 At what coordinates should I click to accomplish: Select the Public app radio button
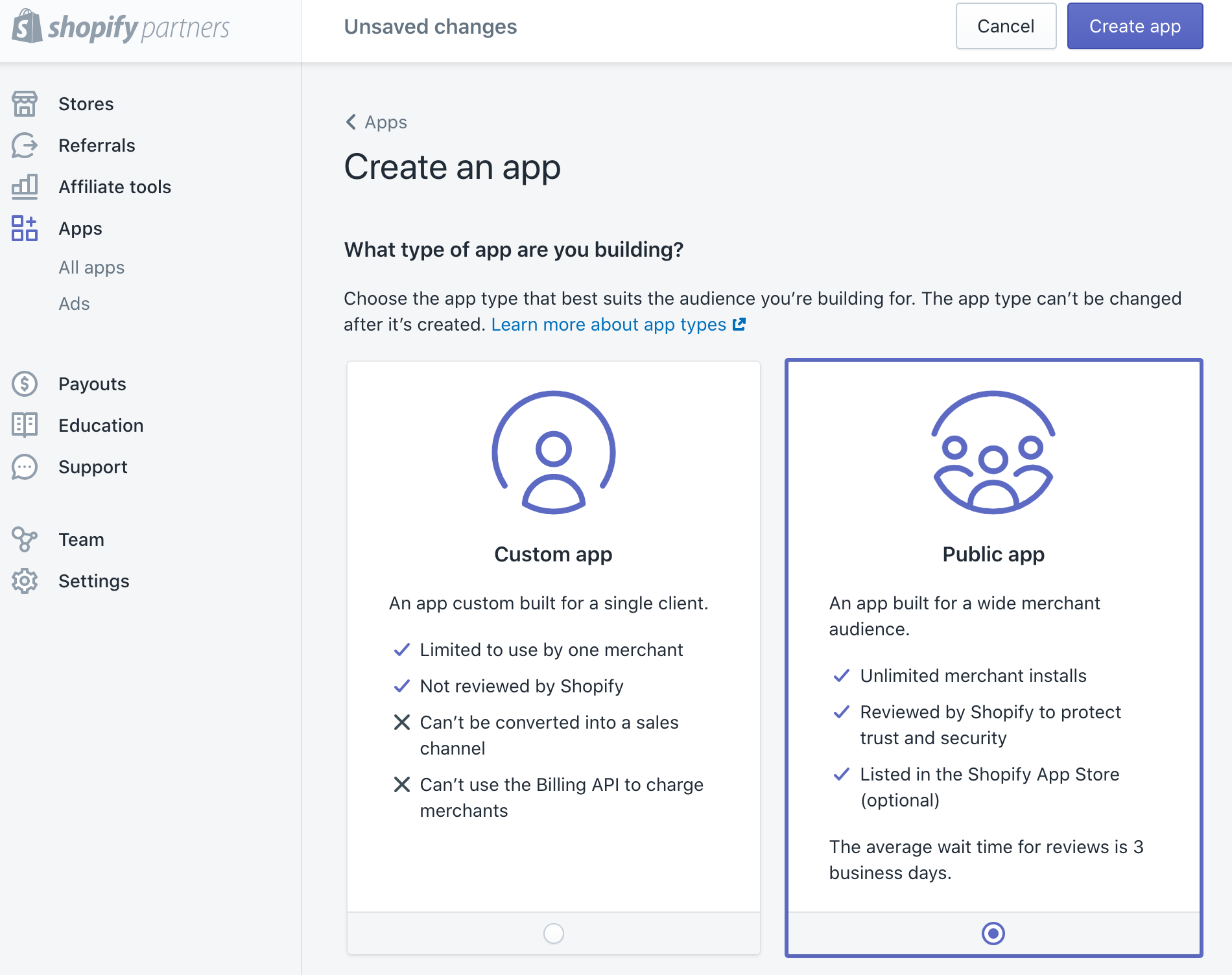click(x=993, y=934)
